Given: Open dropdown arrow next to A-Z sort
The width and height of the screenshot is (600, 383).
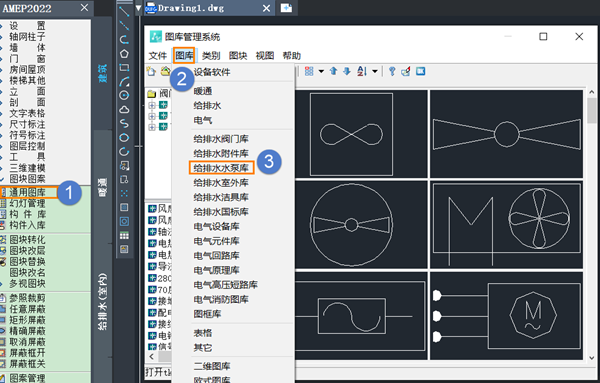Looking at the screenshot, I should (375, 72).
